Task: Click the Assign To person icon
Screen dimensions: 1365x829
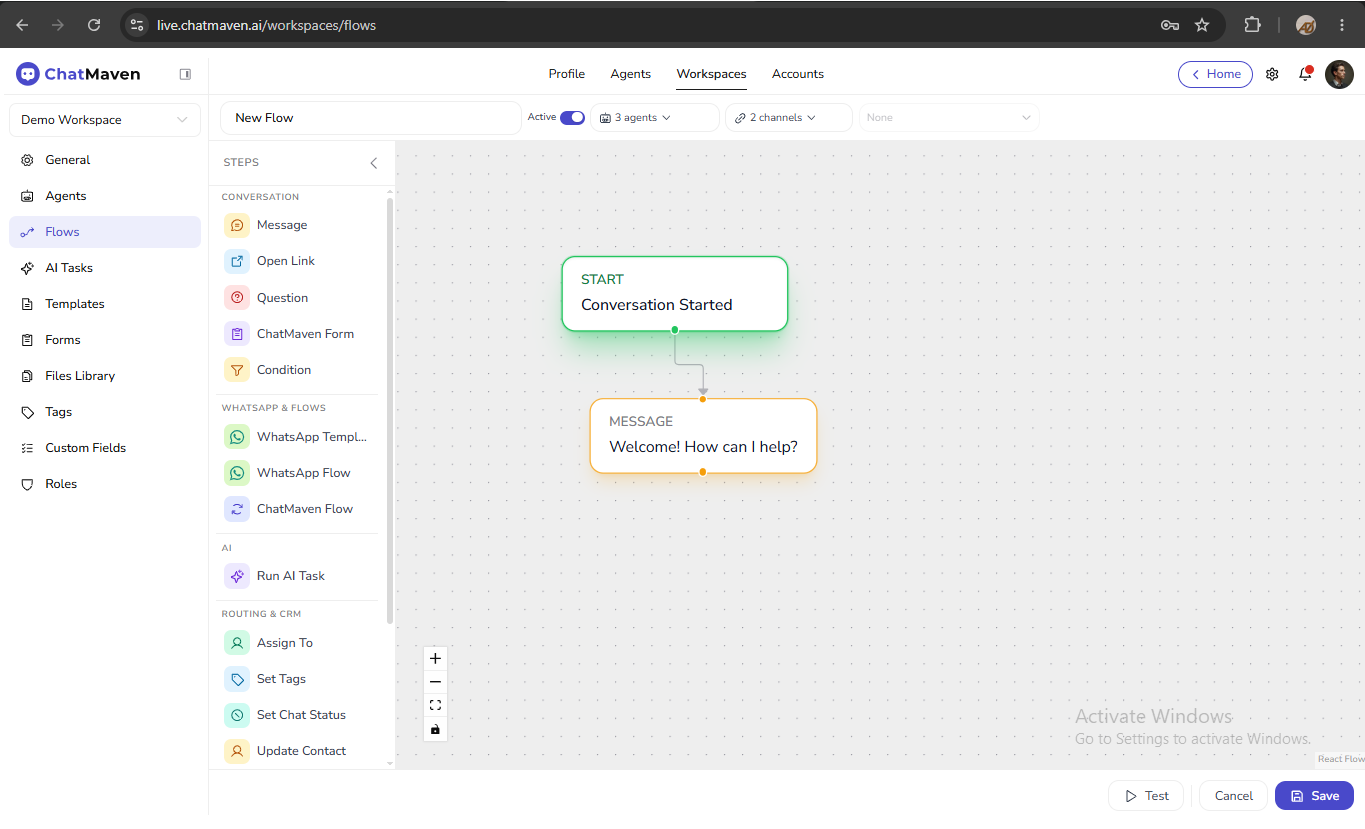Action: (x=237, y=643)
